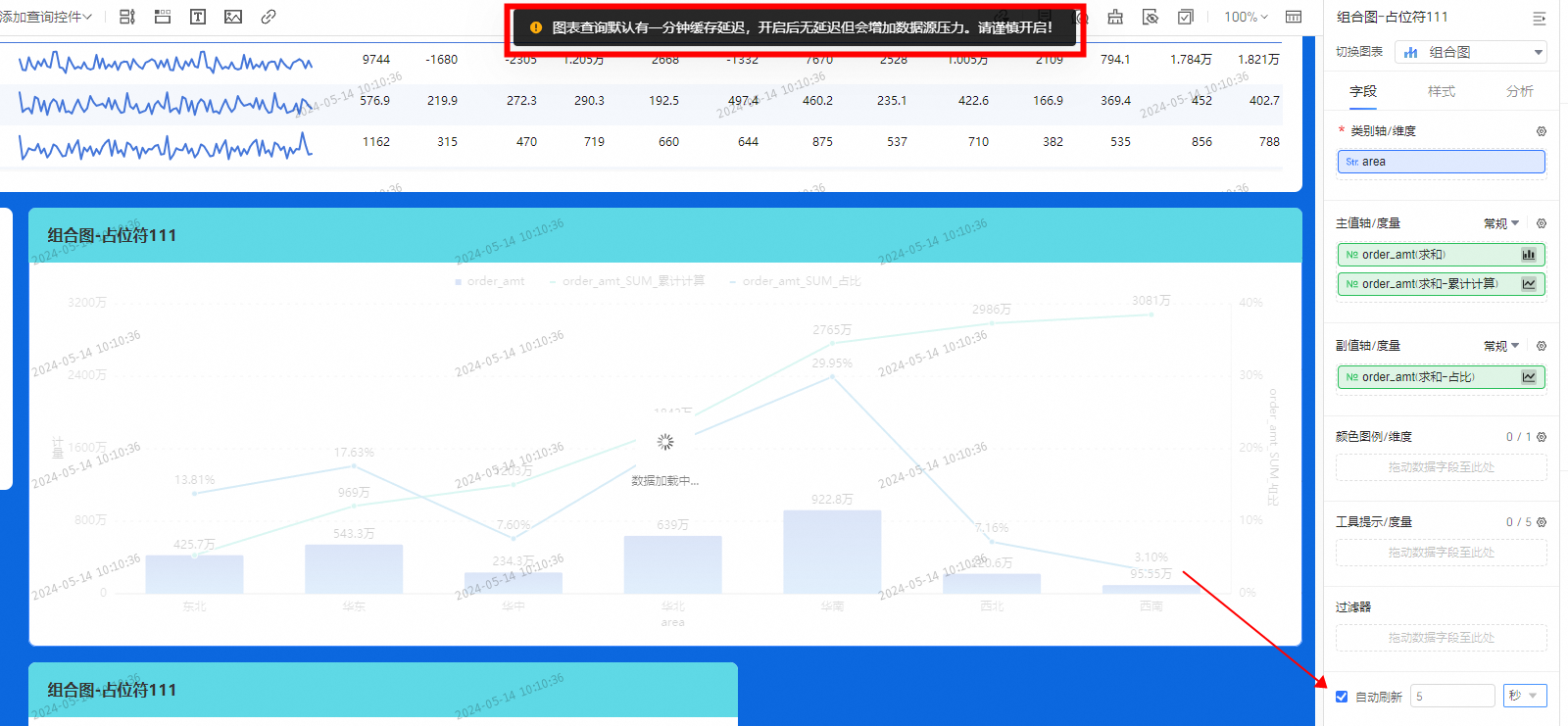Click the auto refresh interval input field
This screenshot has width=1568, height=726.
click(1451, 697)
